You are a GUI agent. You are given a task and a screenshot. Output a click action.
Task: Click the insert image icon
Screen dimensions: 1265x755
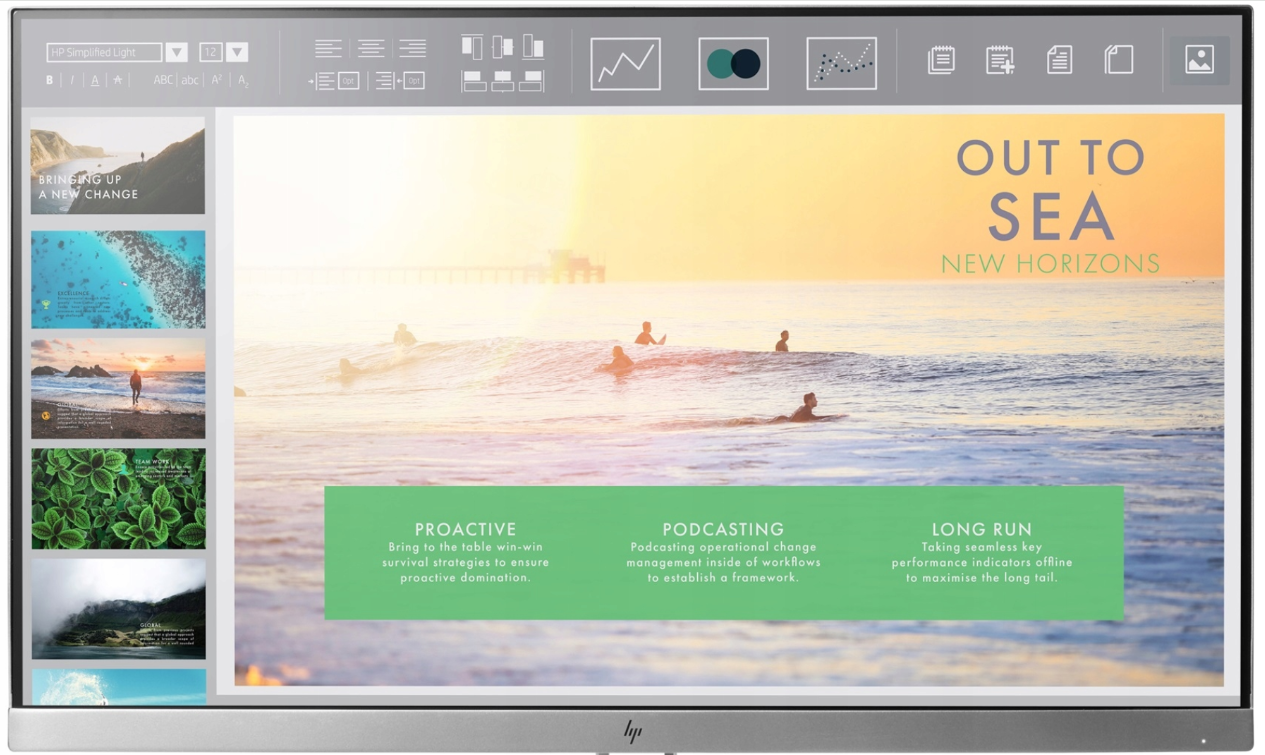click(x=1199, y=60)
